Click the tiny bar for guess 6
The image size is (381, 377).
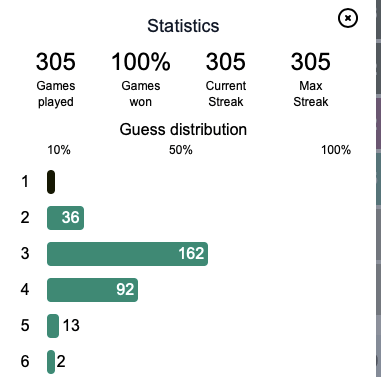click(x=51, y=362)
